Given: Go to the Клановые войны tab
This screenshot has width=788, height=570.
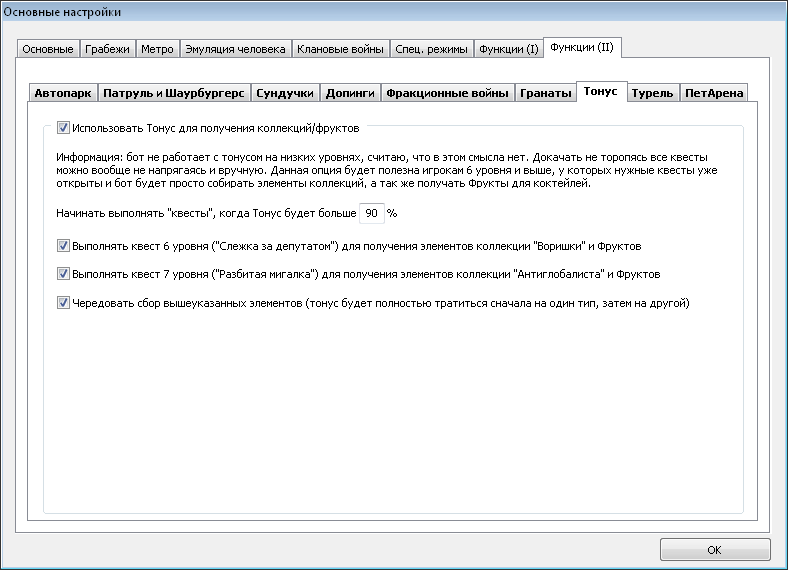Looking at the screenshot, I should click(x=340, y=49).
